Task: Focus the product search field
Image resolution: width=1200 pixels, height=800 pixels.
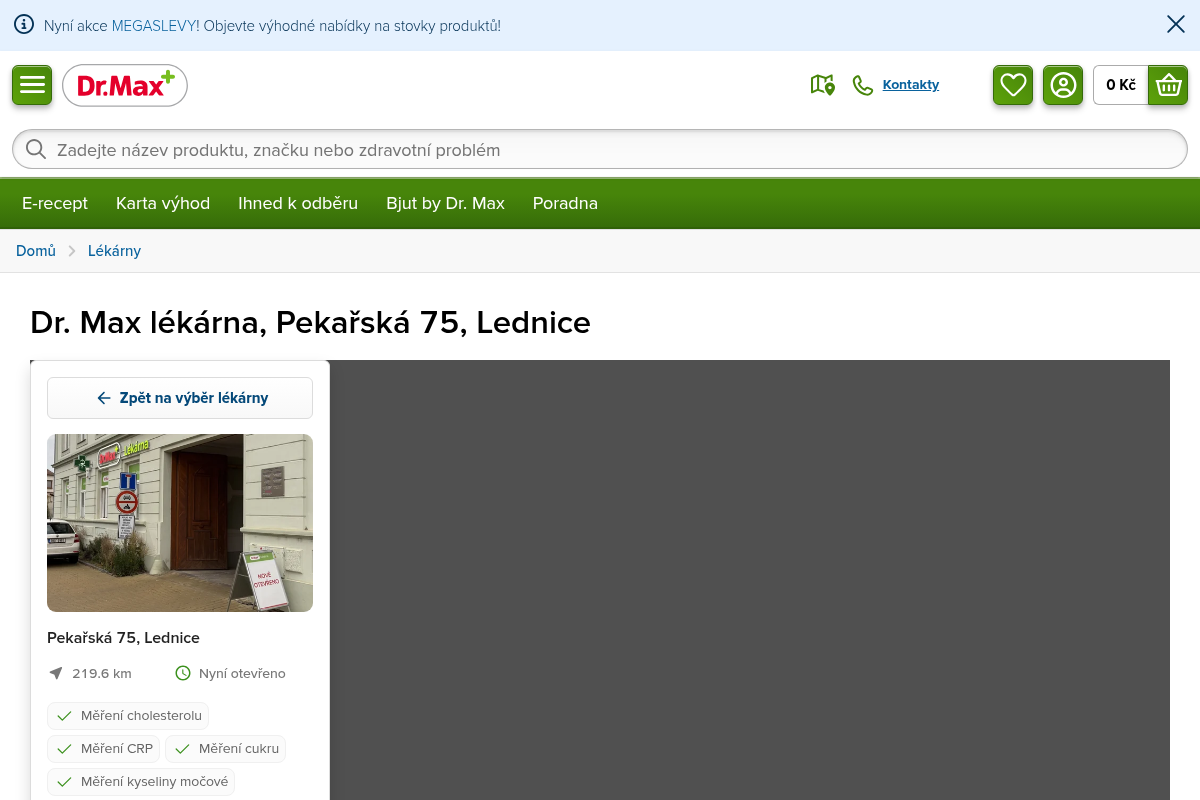Action: [600, 150]
